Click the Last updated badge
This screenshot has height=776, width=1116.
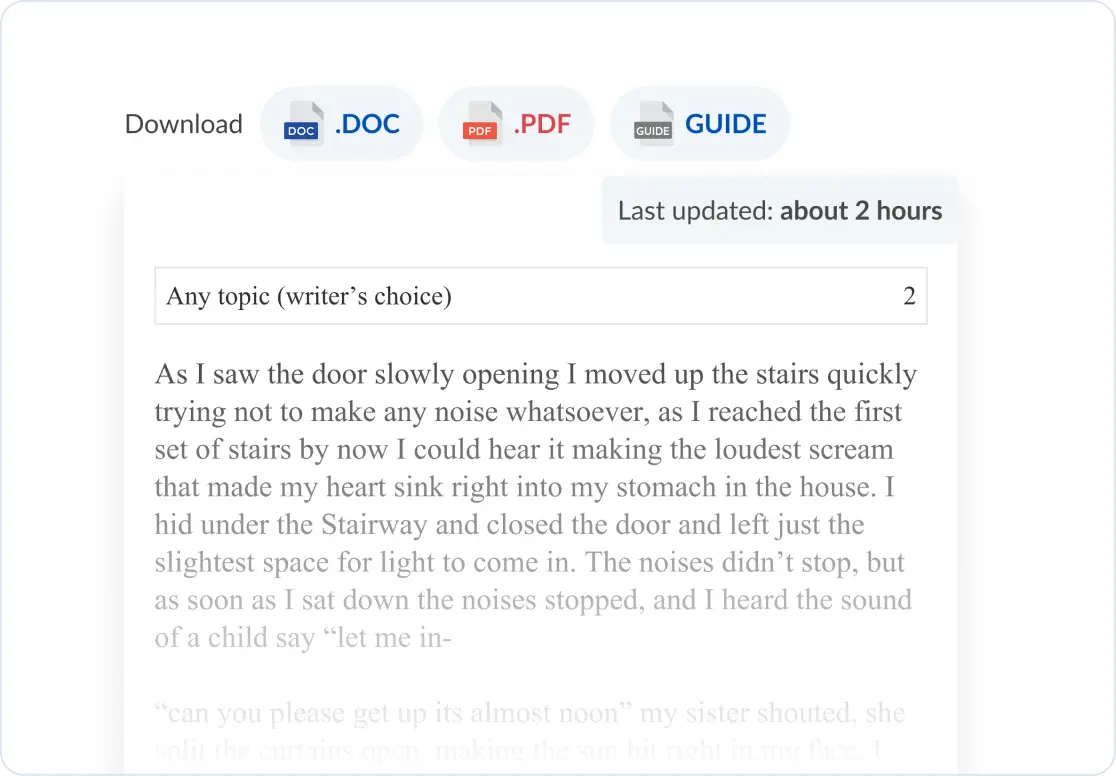tap(780, 211)
